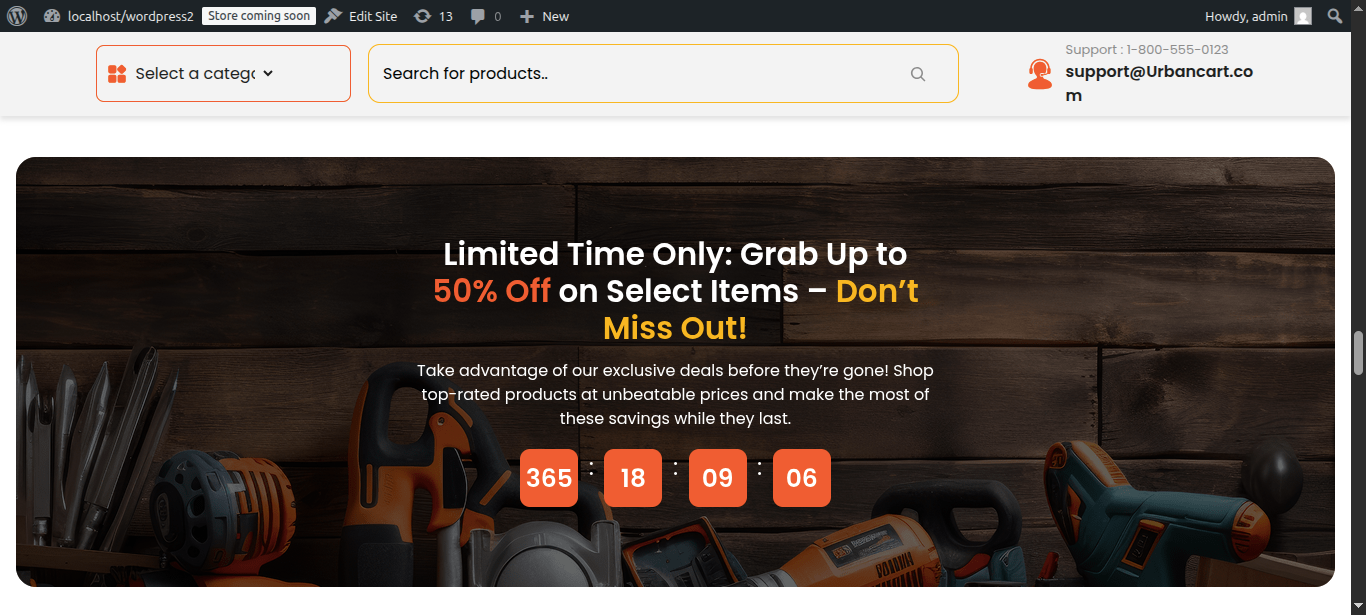The image size is (1366, 615).
Task: Click the orange category grid icon
Action: (116, 73)
